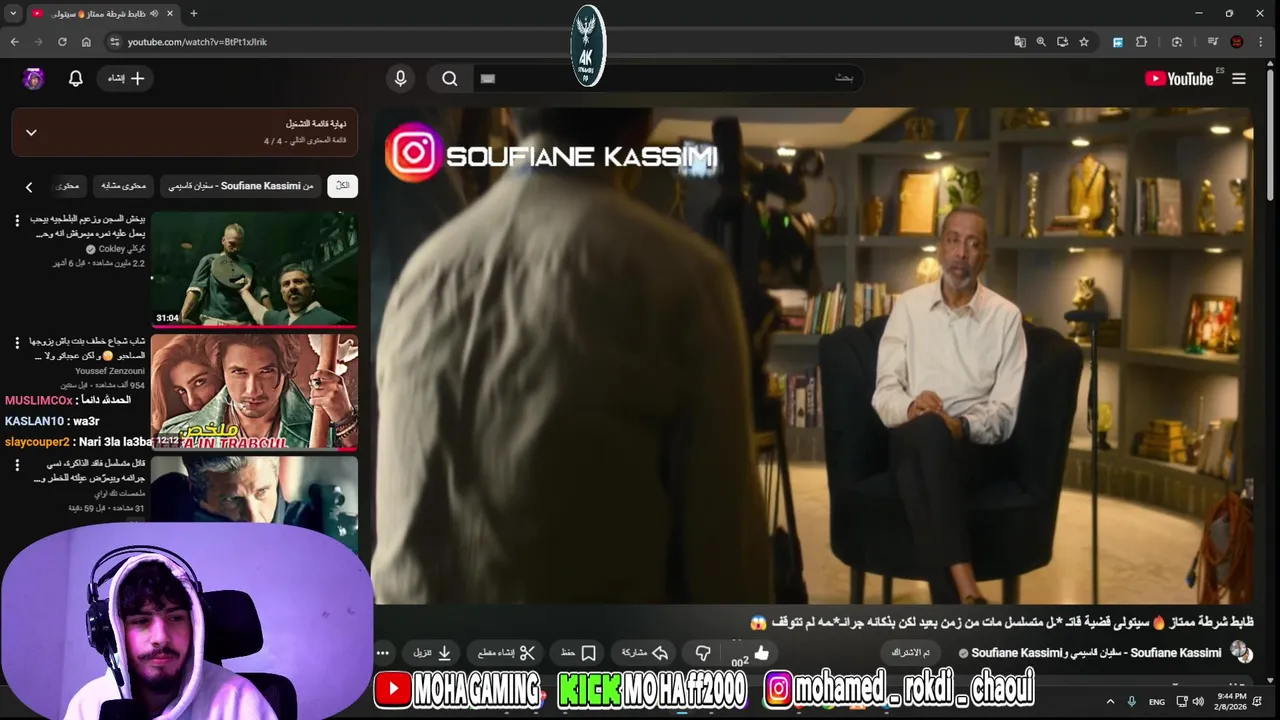The image size is (1280, 720).
Task: Open the 31:04 recommended video thumbnail
Action: point(254,269)
